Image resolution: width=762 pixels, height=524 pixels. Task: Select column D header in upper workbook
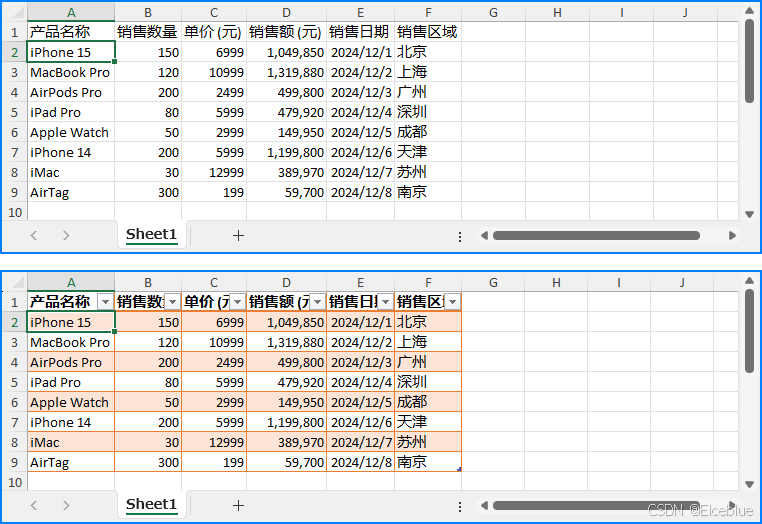(286, 13)
